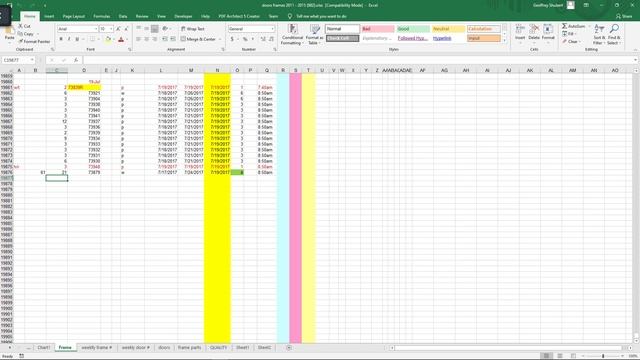Open the Formulas ribbon tab
The image size is (640, 360).
point(102,16)
